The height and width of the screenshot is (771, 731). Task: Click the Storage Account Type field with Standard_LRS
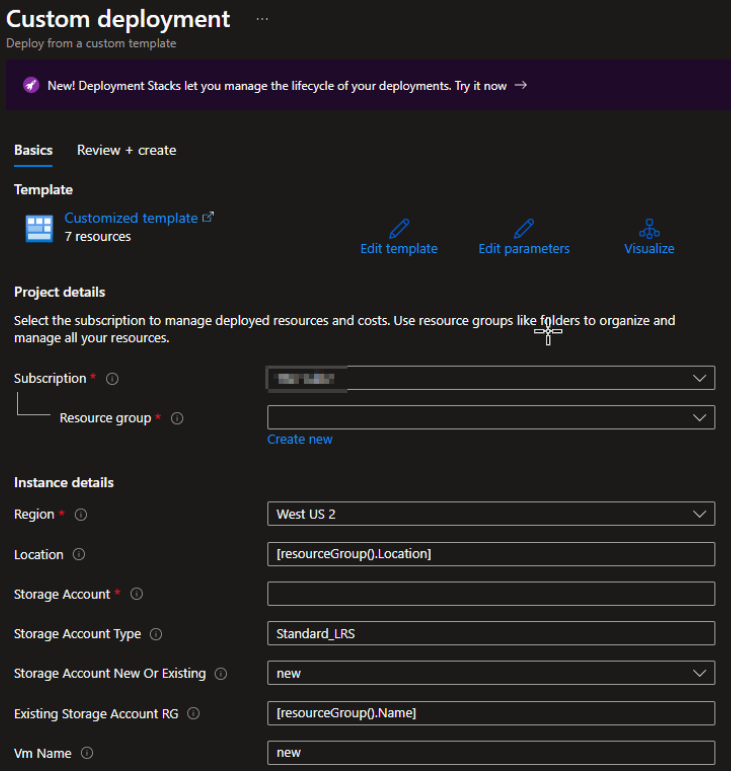[x=490, y=634]
